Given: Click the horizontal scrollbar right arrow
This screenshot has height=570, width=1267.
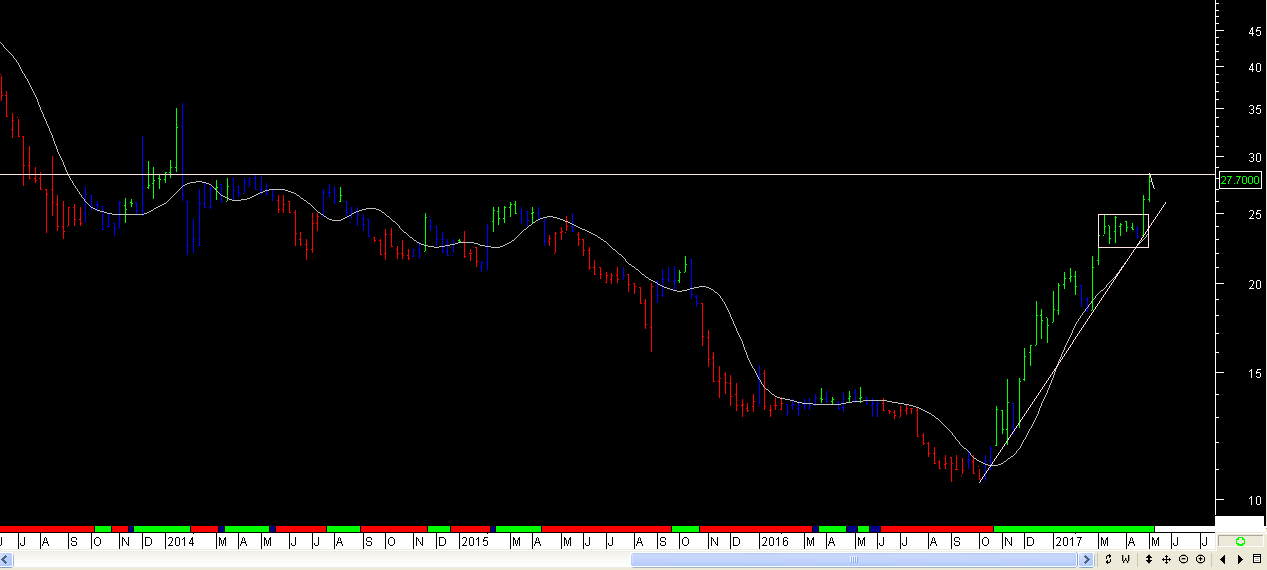Looking at the screenshot, I should pos(1085,559).
